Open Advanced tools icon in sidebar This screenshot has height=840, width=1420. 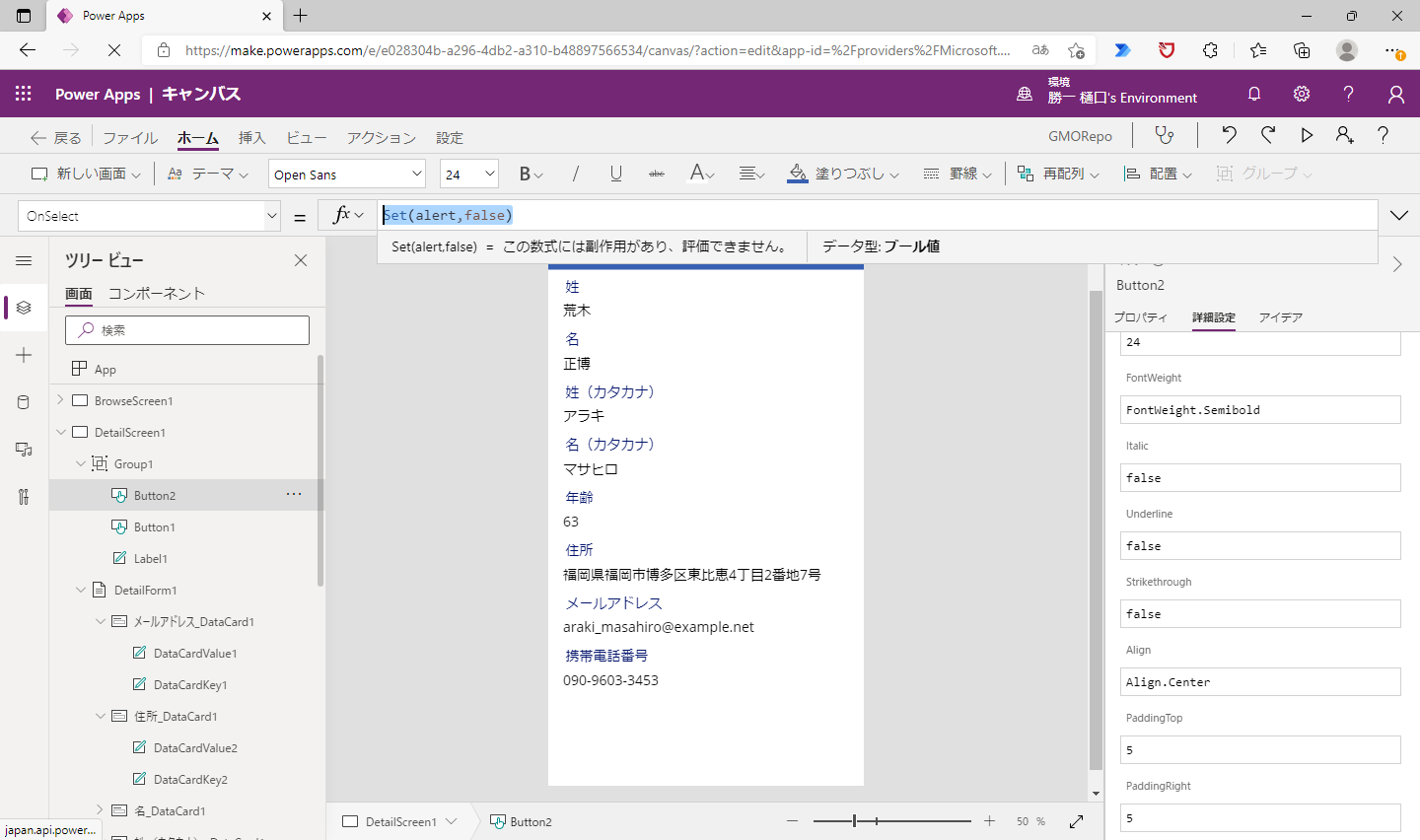pos(24,497)
